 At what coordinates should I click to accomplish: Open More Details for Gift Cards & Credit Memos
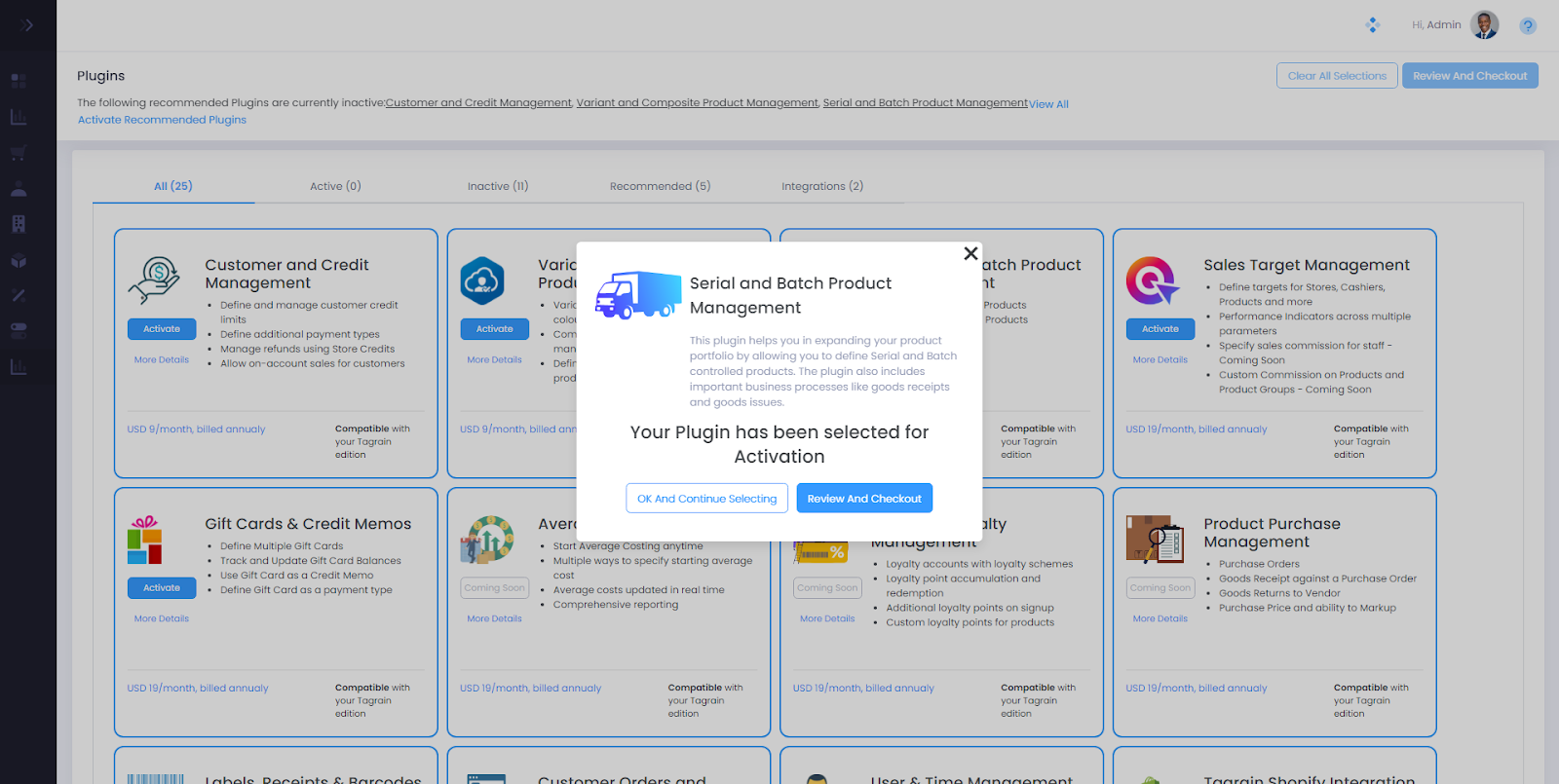[x=162, y=619]
